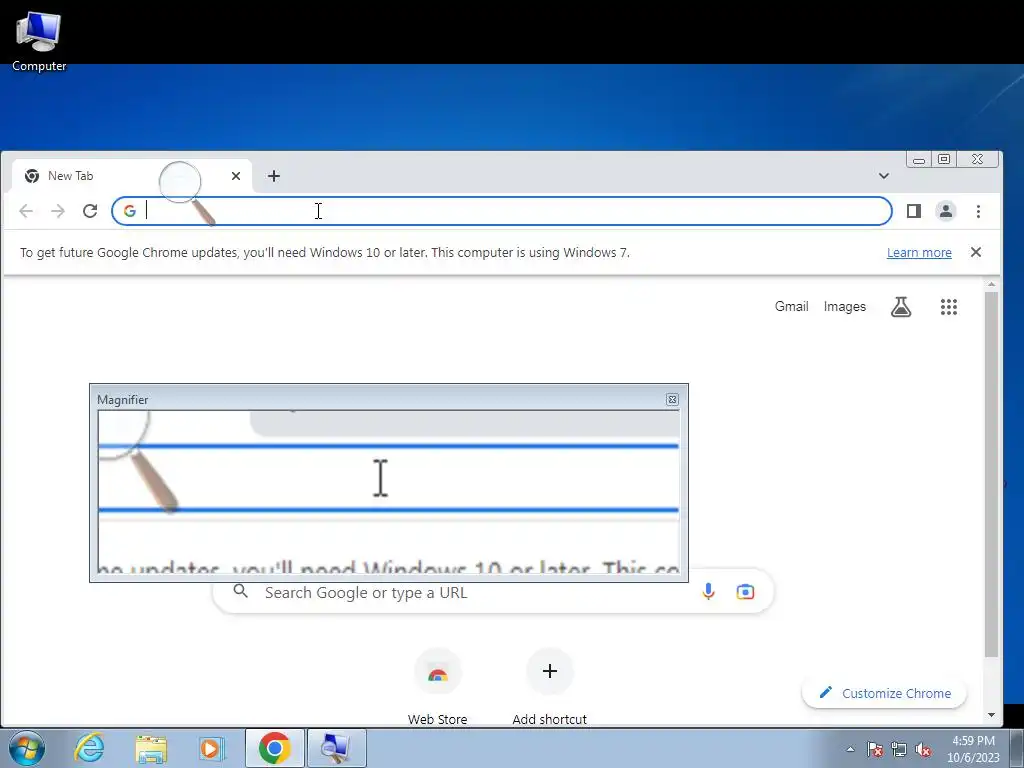Toggle the side panel button
The width and height of the screenshot is (1024, 768).
click(x=914, y=211)
